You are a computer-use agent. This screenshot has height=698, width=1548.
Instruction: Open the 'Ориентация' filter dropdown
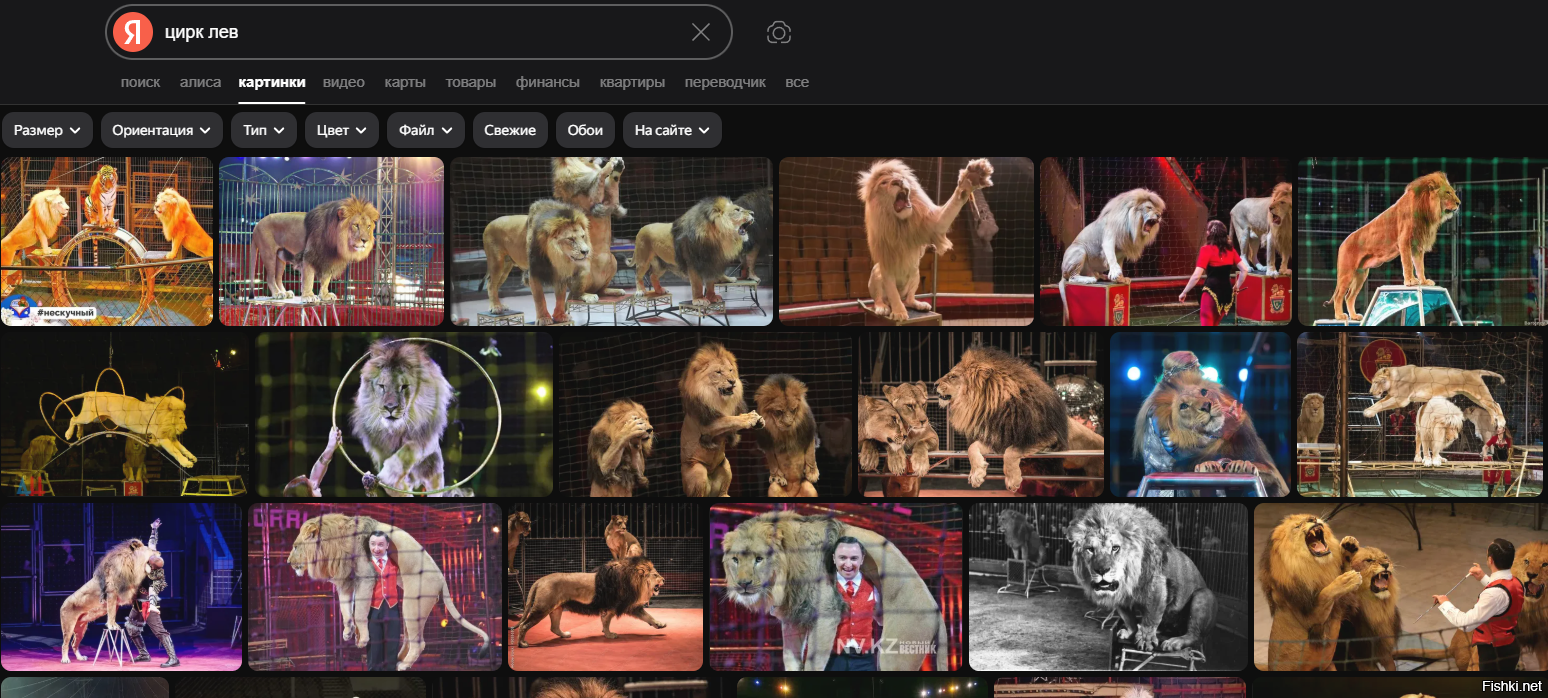coord(162,130)
